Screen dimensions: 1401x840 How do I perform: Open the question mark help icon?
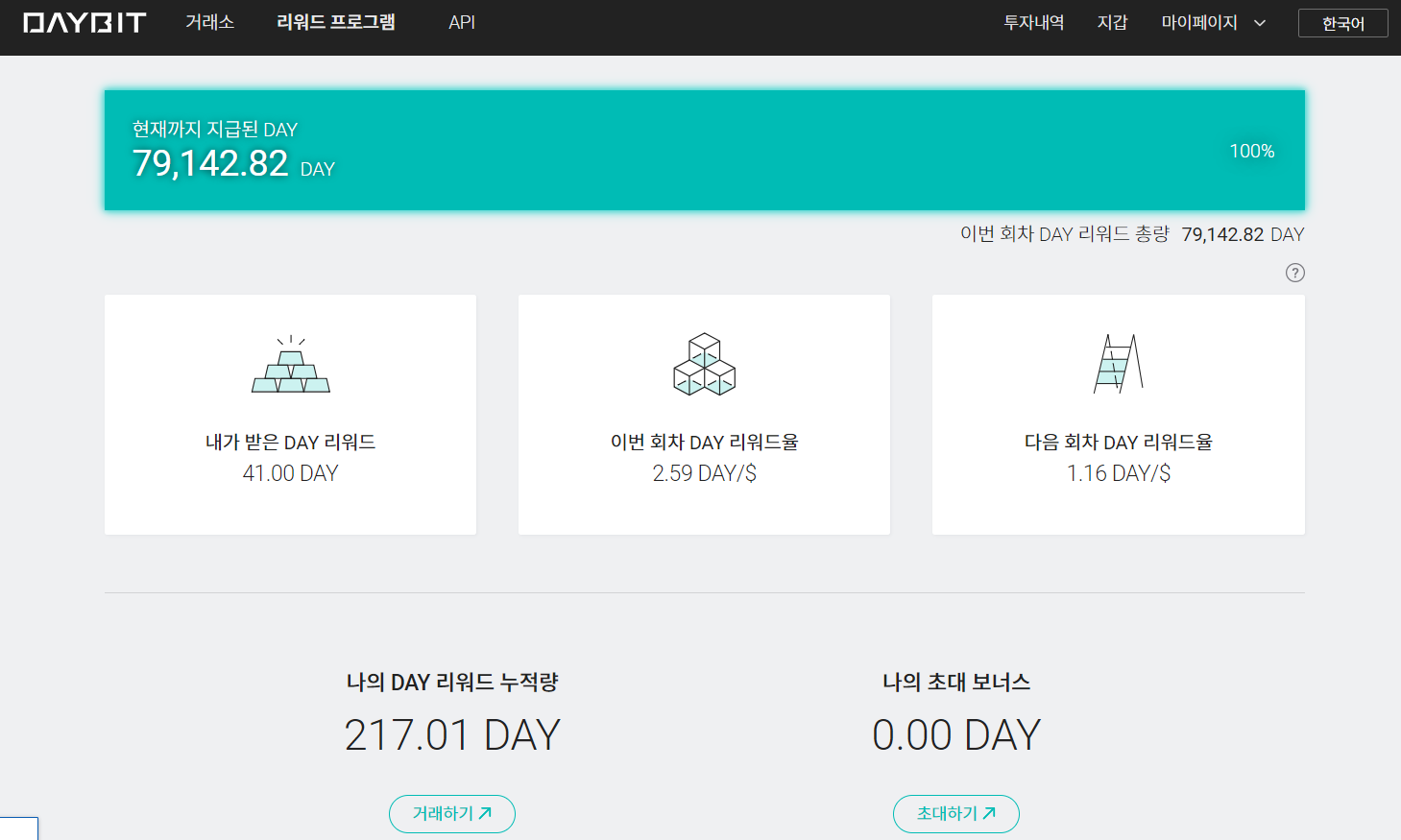click(1295, 273)
